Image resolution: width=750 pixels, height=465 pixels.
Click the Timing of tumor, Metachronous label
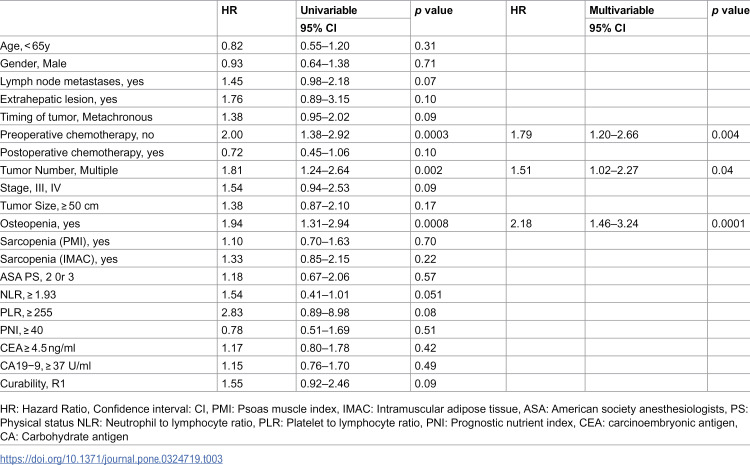[x=76, y=117]
